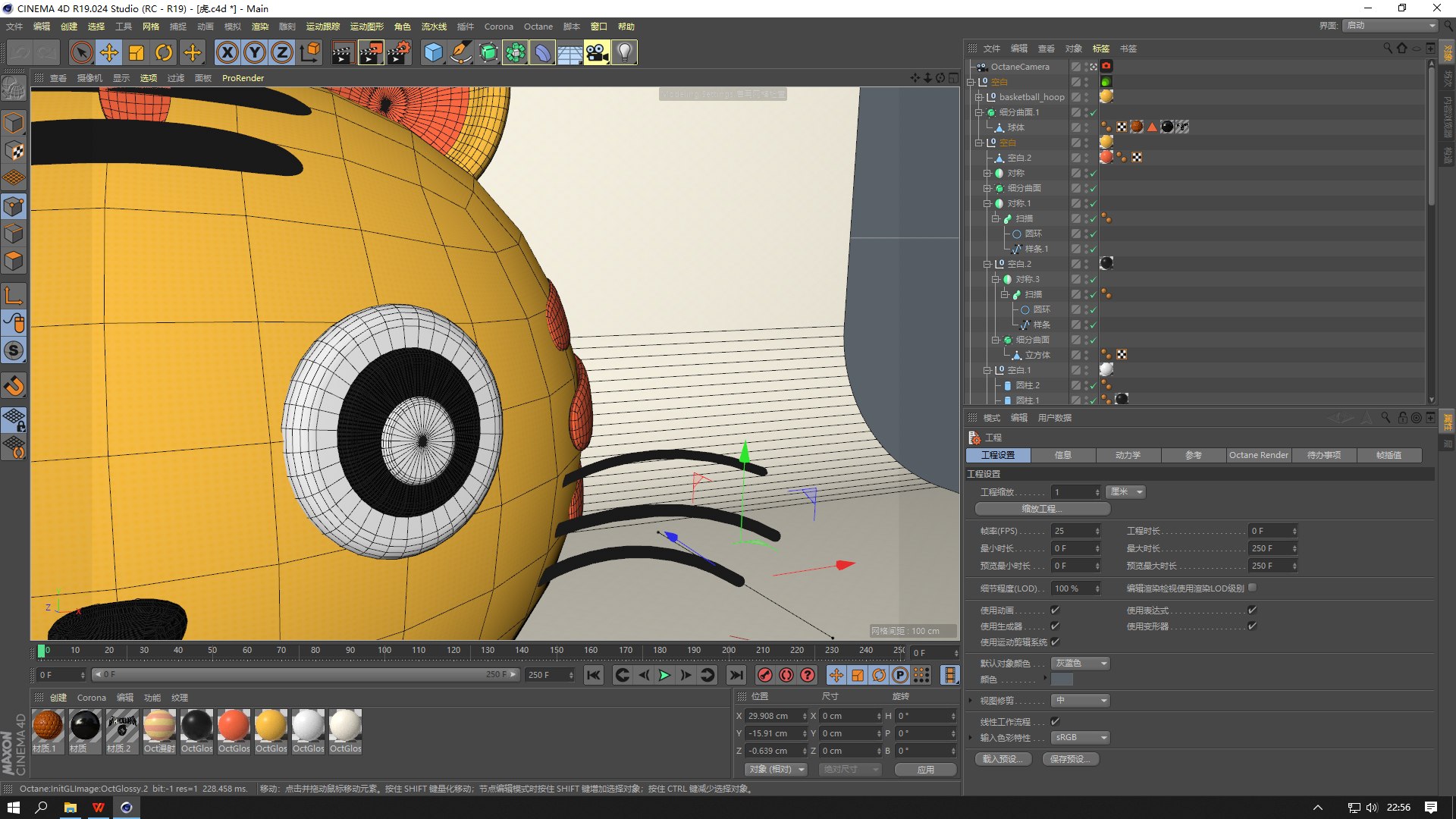The height and width of the screenshot is (819, 1456).
Task: Click the autokeying button
Action: [786, 675]
